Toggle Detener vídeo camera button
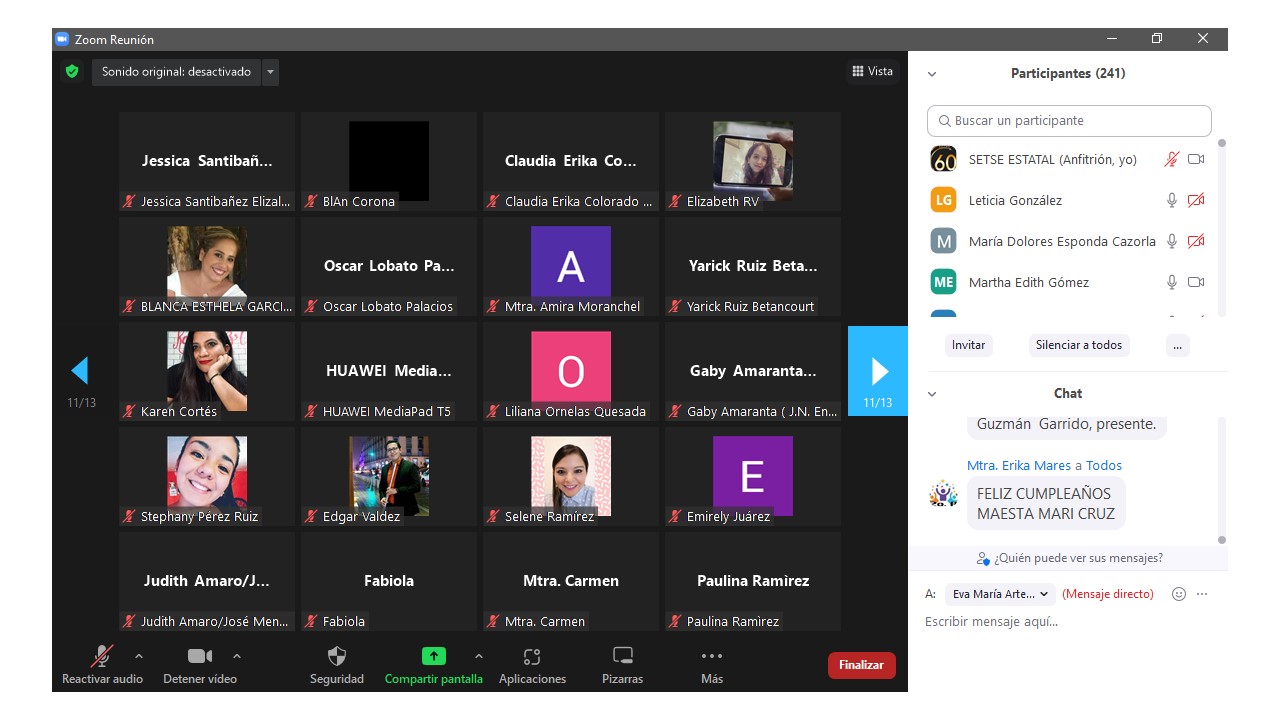Screen dimensions: 1280x720 pyautogui.click(x=200, y=657)
